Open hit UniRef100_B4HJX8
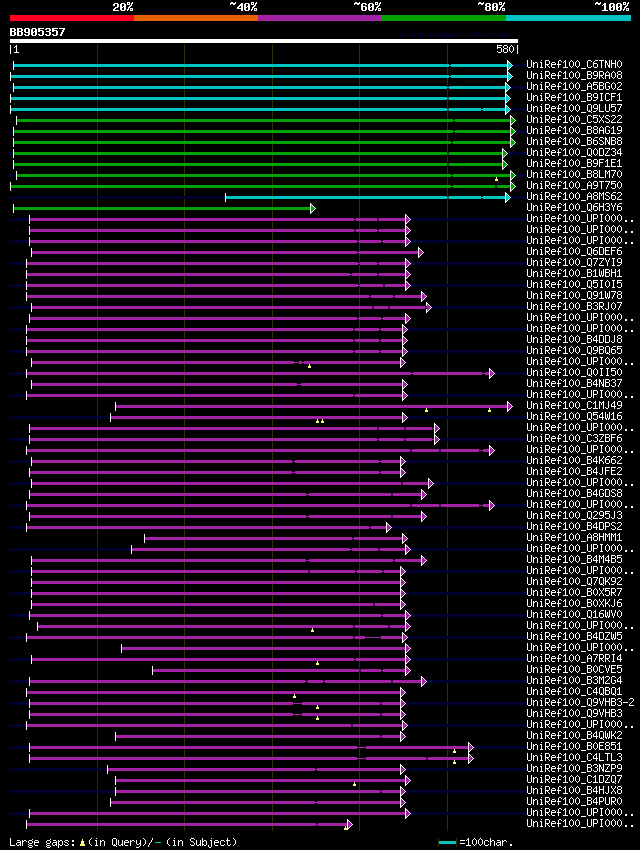This screenshot has width=640, height=850. pyautogui.click(x=574, y=791)
